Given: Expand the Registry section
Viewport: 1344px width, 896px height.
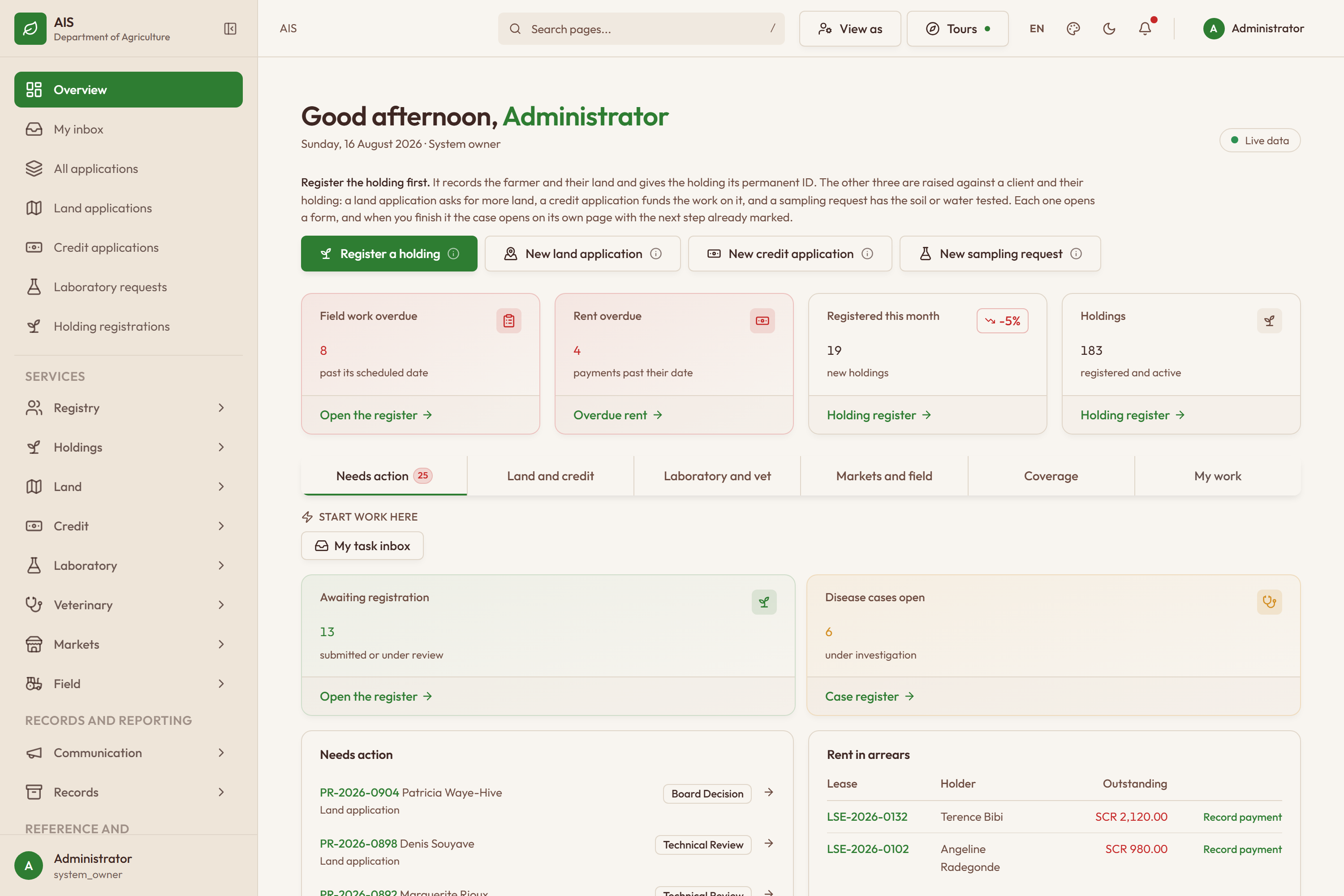Looking at the screenshot, I should [128, 407].
